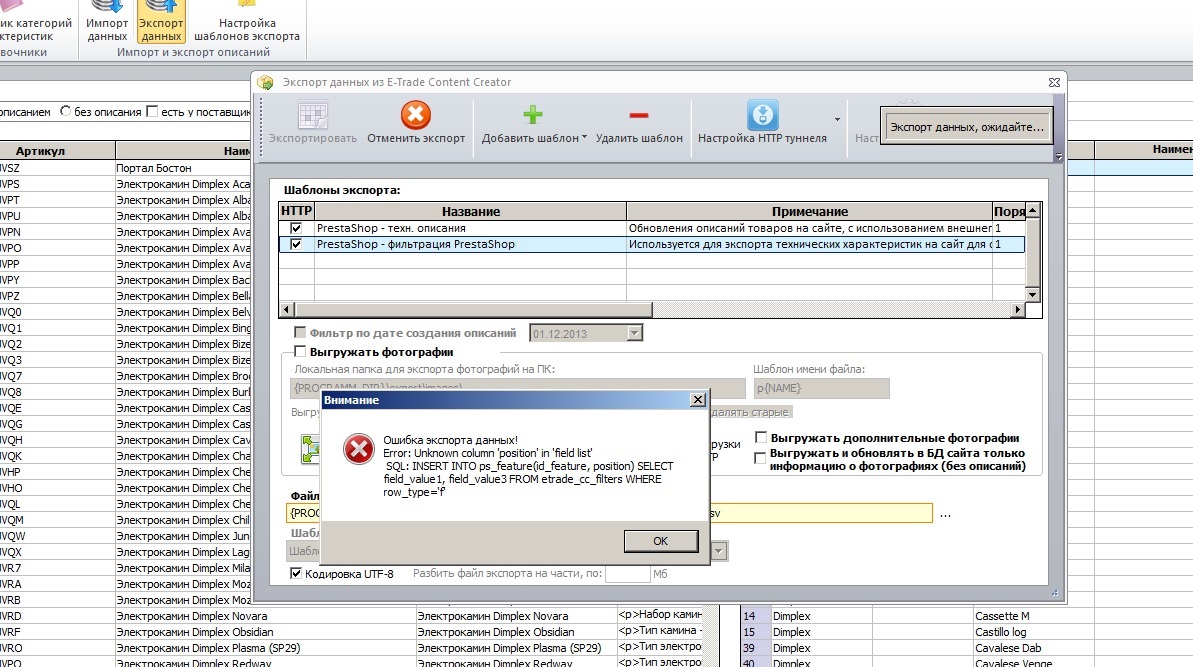Image resolution: width=1193 pixels, height=667 pixels.
Task: Click Электрокамин Dimplex Novara in name column
Action: click(x=192, y=616)
